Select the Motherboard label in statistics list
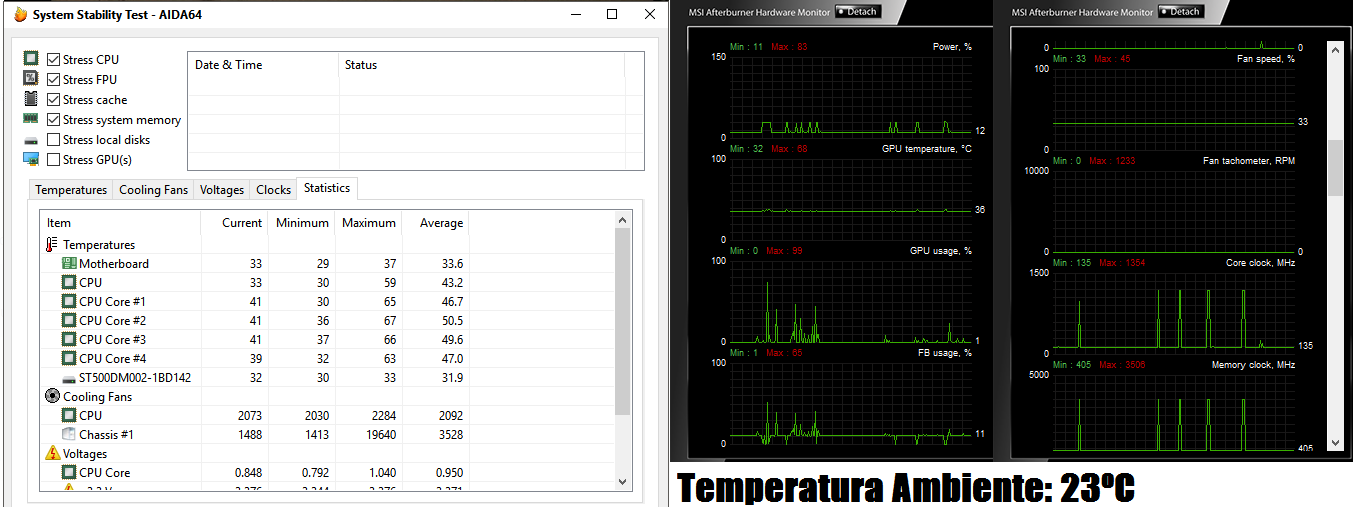This screenshot has width=1355, height=507. (x=114, y=264)
